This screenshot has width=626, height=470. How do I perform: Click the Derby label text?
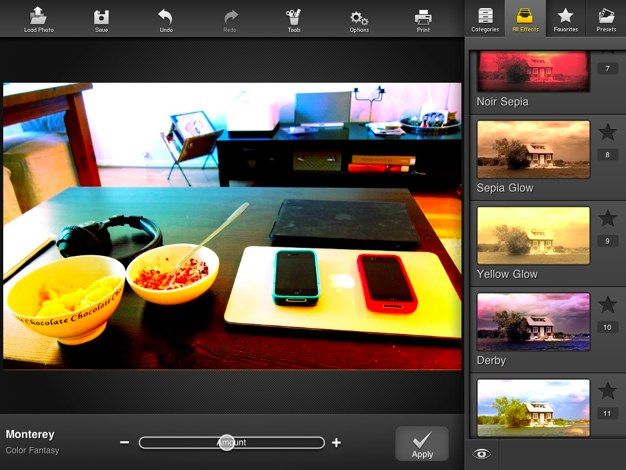491,361
